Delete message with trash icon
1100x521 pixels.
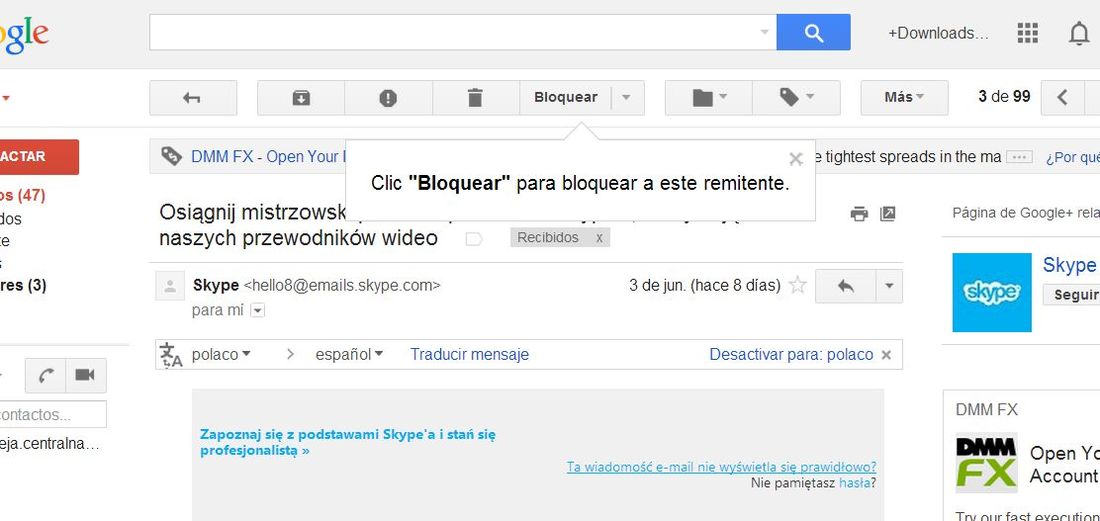(x=476, y=97)
